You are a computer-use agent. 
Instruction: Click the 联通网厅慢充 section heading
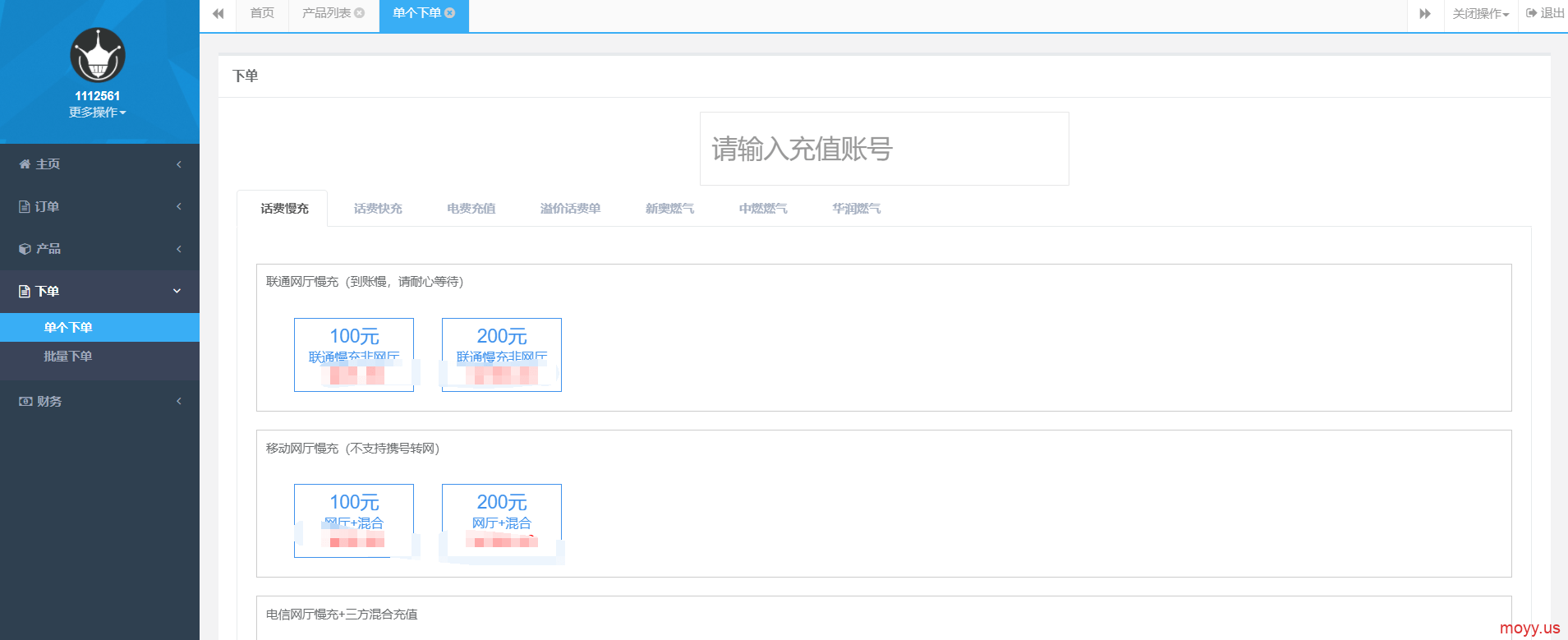coord(365,282)
